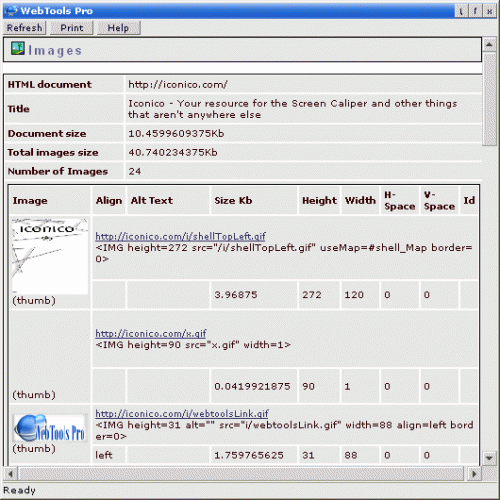Click the 'Align' column header
This screenshot has width=500, height=500.
coord(109,201)
